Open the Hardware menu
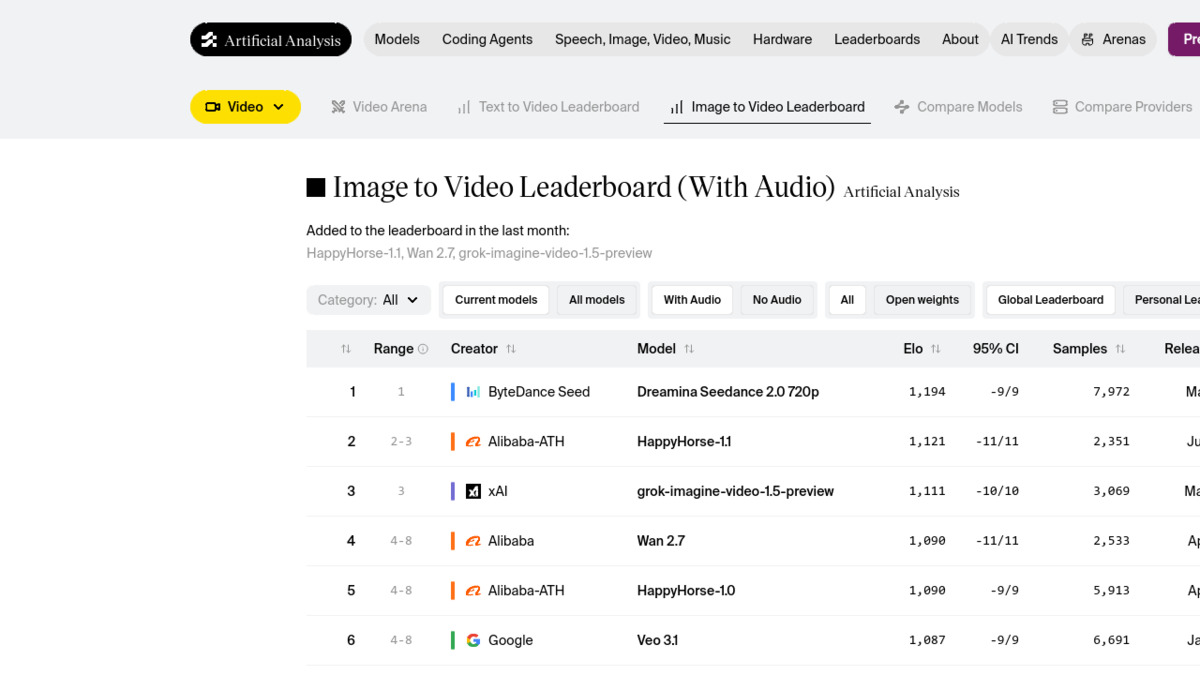This screenshot has width=1200, height=675. [782, 40]
